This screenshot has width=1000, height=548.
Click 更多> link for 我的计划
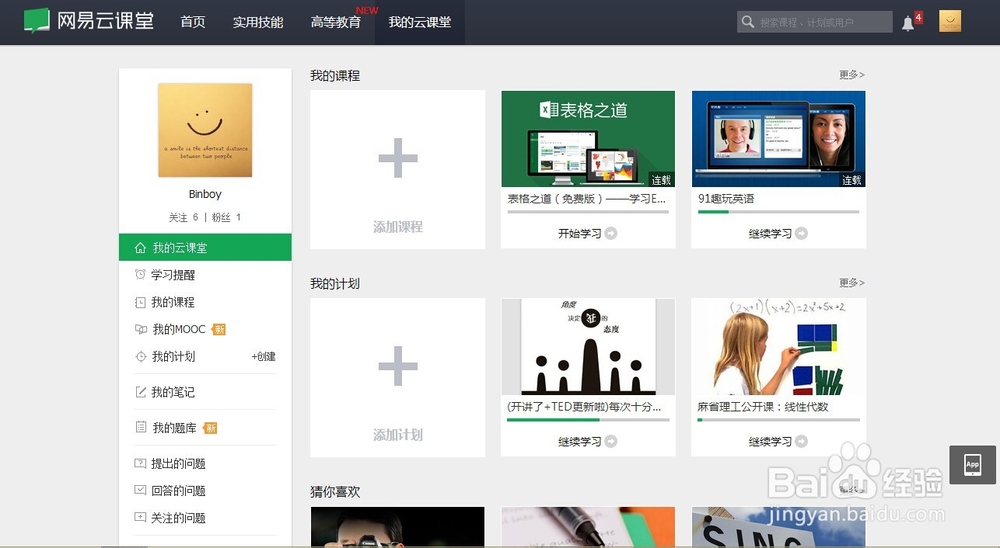[852, 283]
